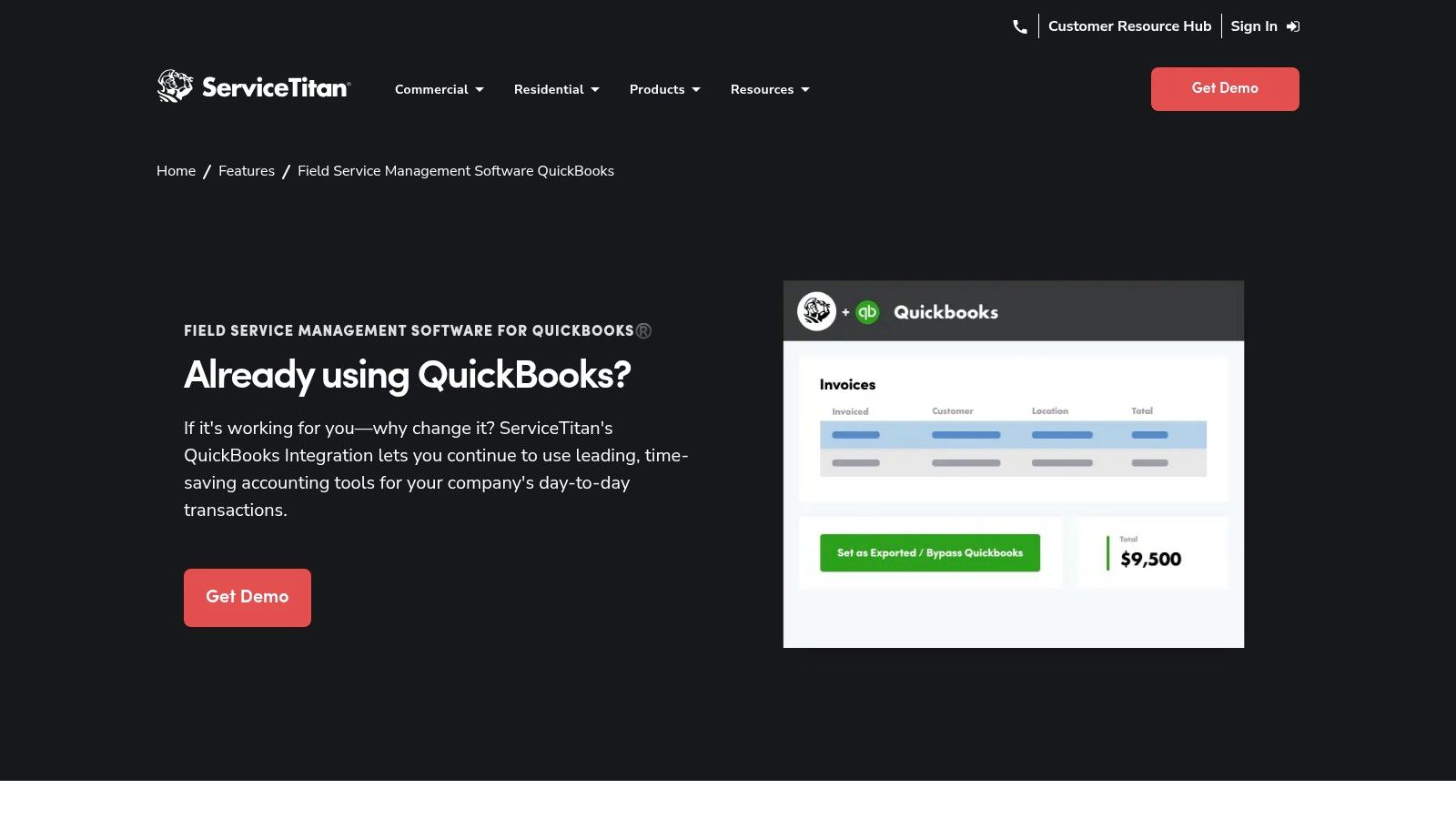The height and width of the screenshot is (819, 1456).
Task: Click the Total column header
Action: [1142, 411]
